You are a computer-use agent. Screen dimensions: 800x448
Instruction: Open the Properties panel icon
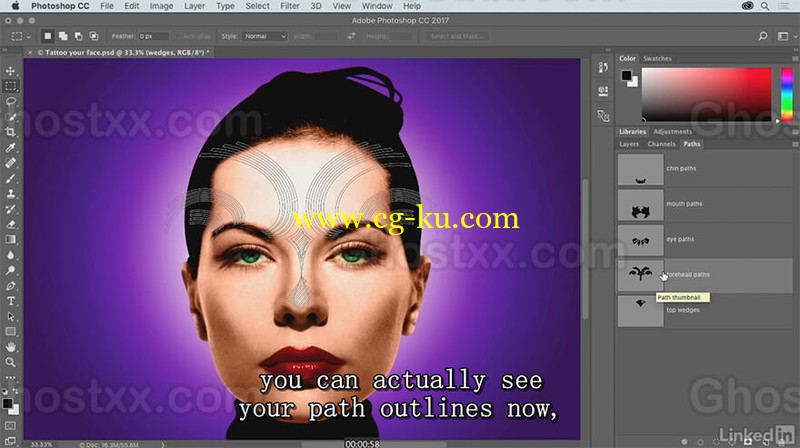point(603,91)
